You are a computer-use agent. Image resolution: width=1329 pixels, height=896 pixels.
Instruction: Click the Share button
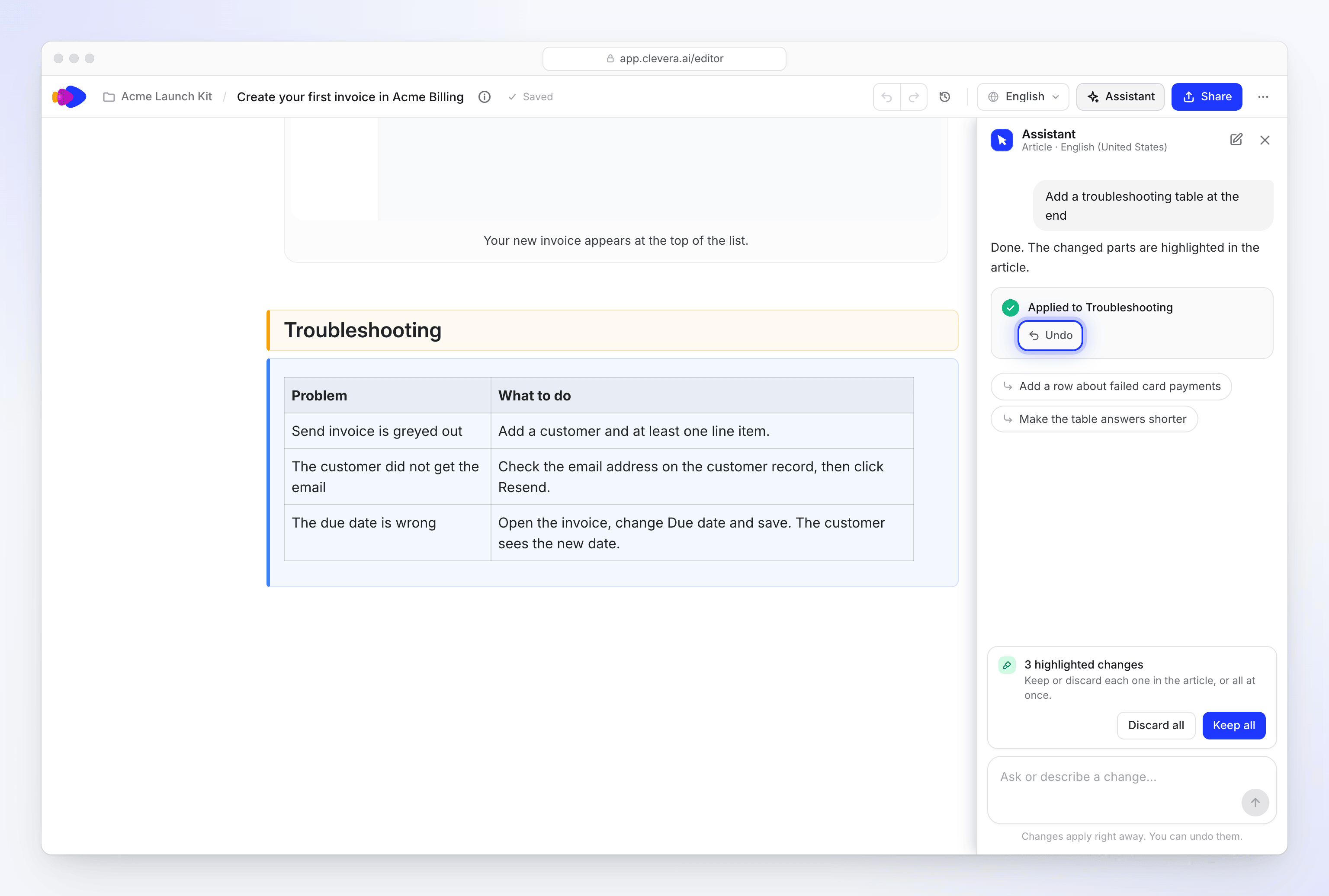point(1207,96)
